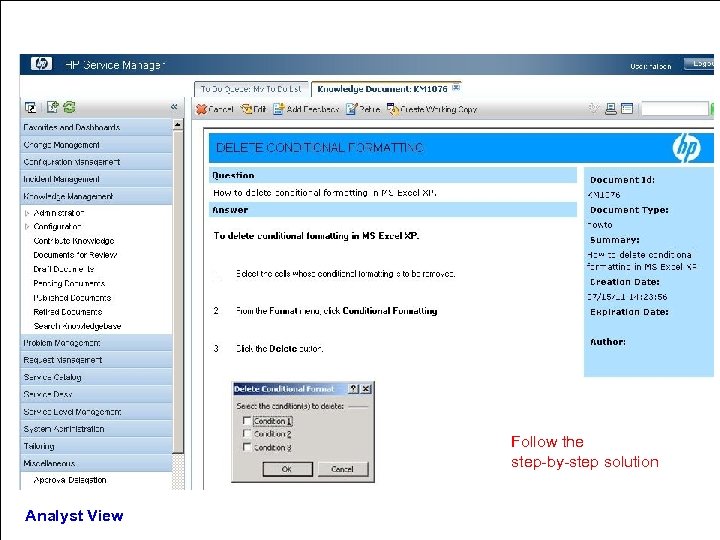
Task: Check the Condition 3 checkbox
Action: tap(247, 447)
